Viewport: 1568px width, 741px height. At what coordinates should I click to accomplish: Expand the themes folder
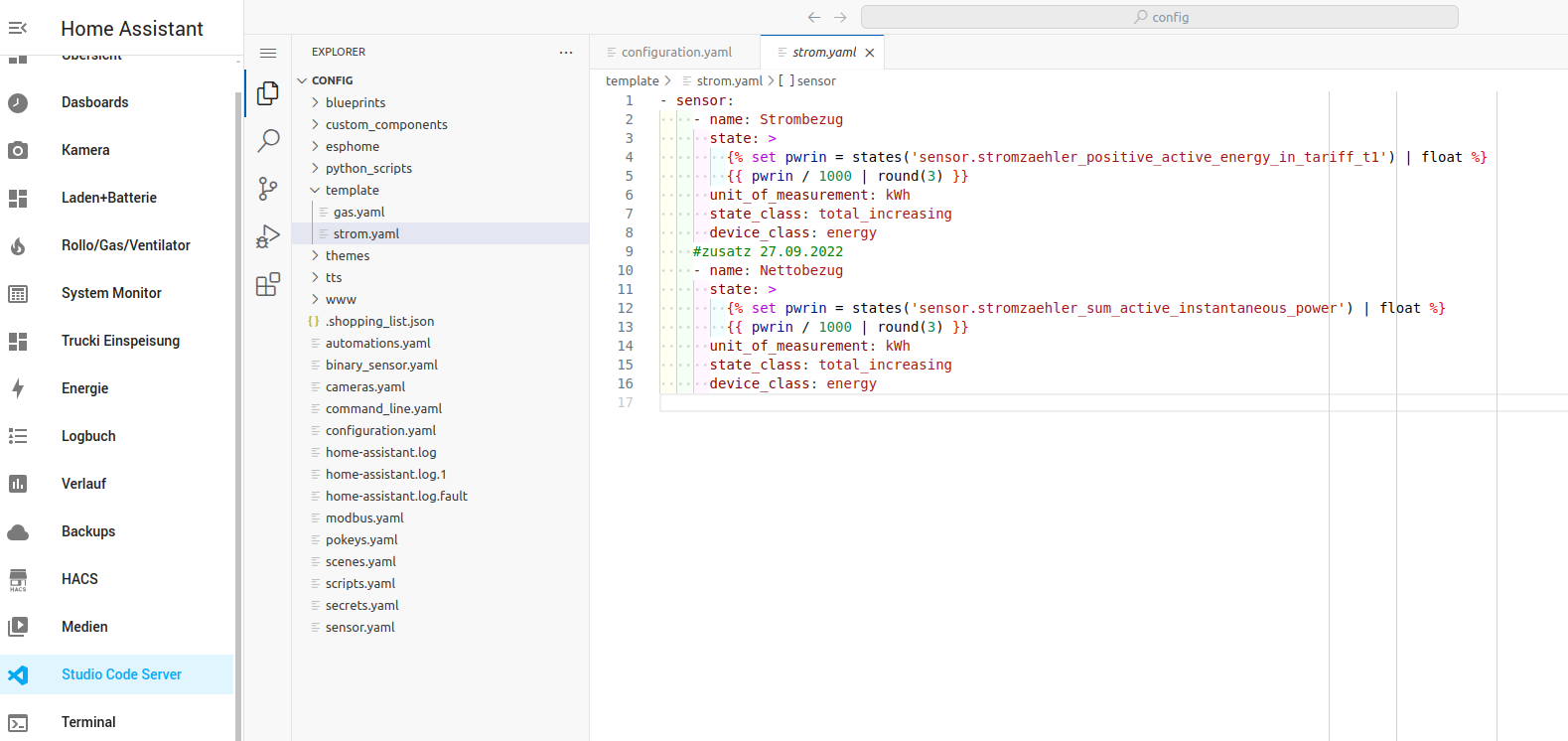click(x=315, y=255)
